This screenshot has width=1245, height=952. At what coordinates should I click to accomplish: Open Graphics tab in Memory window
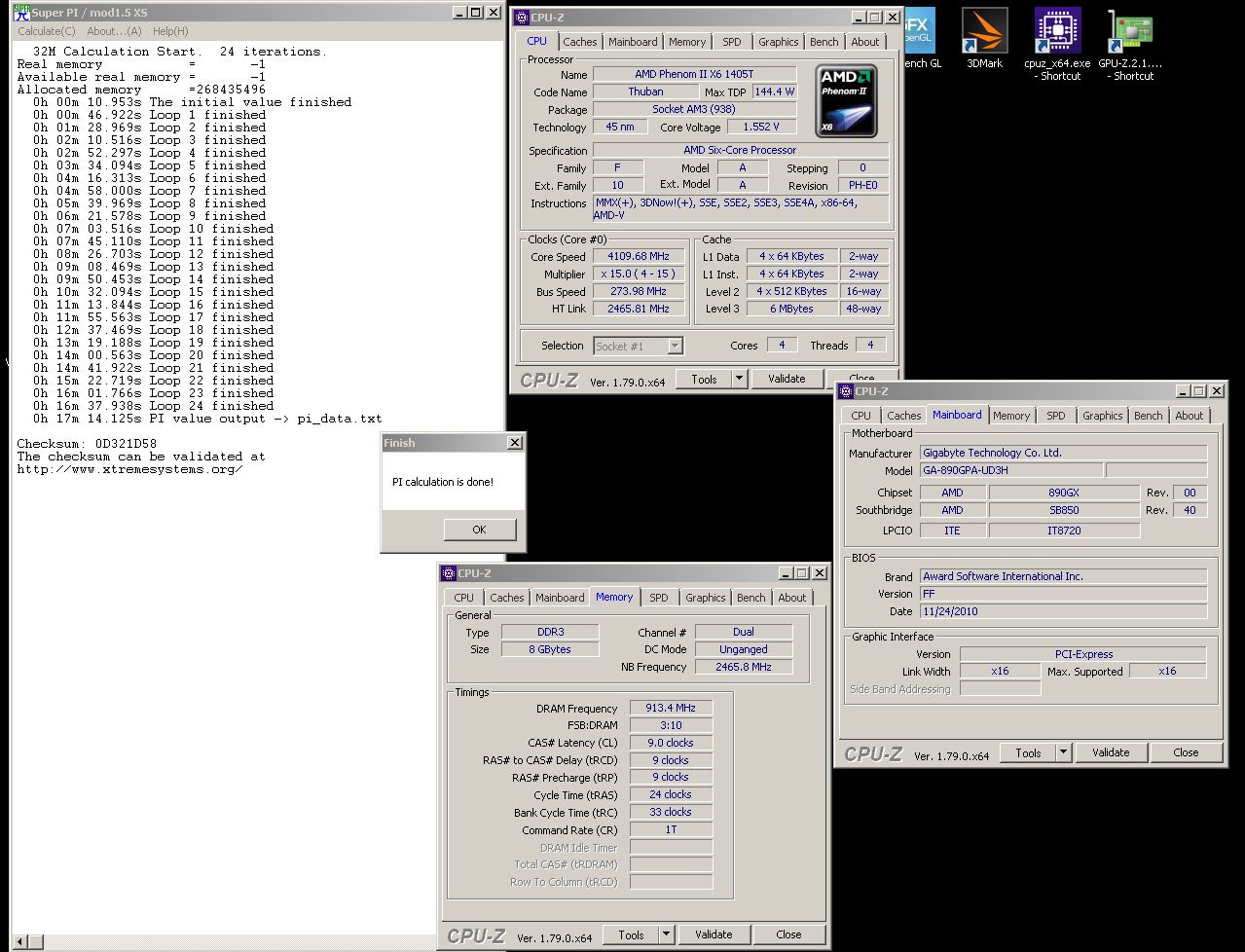pos(706,598)
